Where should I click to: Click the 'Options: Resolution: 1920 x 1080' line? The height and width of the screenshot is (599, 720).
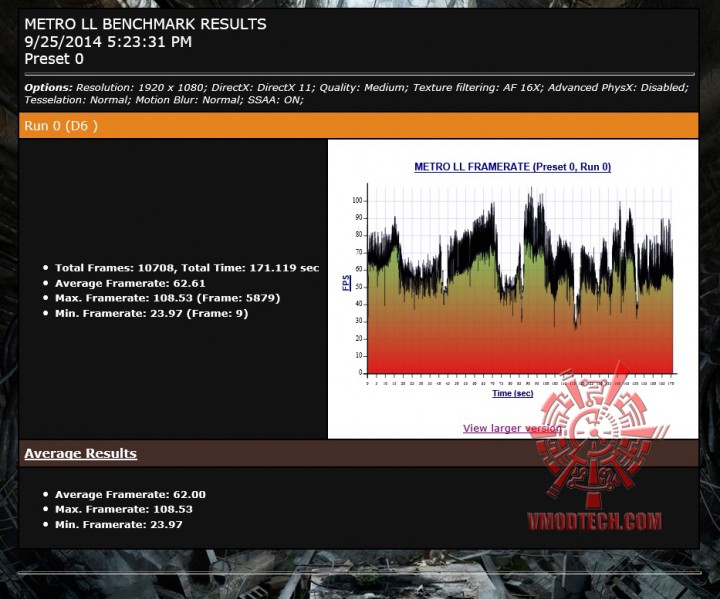click(356, 87)
